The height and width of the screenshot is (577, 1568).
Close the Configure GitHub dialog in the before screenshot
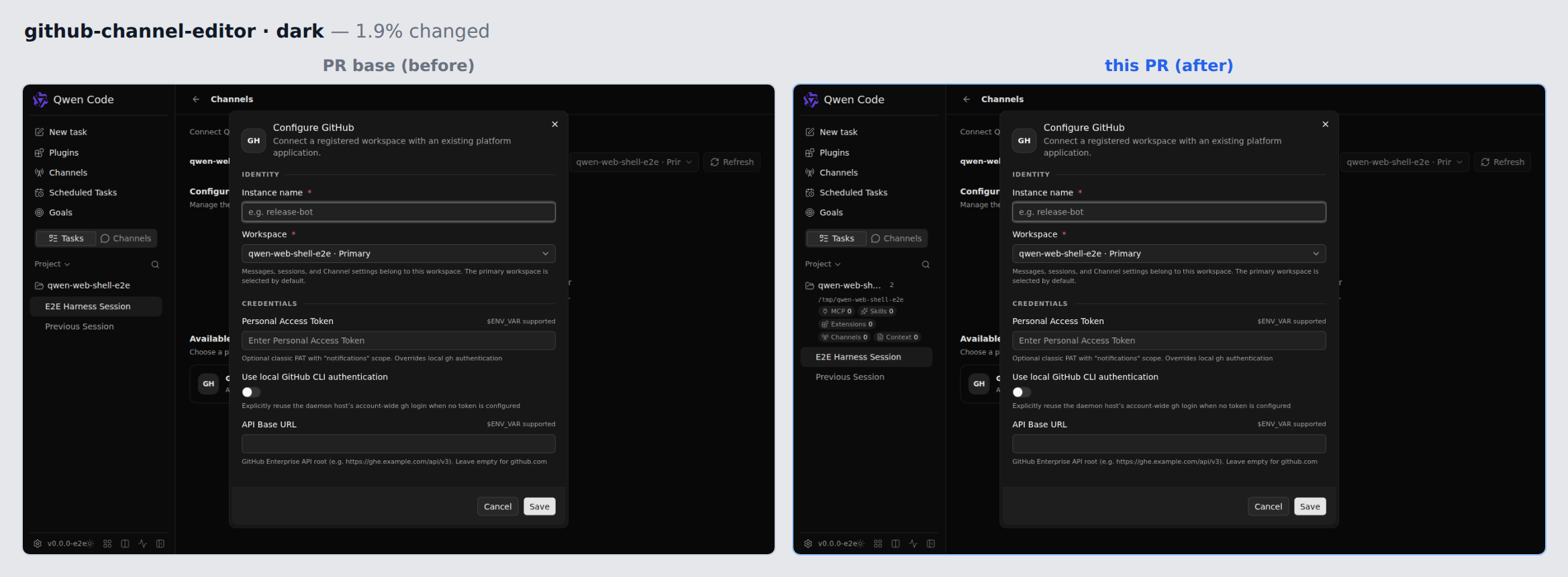coord(555,124)
